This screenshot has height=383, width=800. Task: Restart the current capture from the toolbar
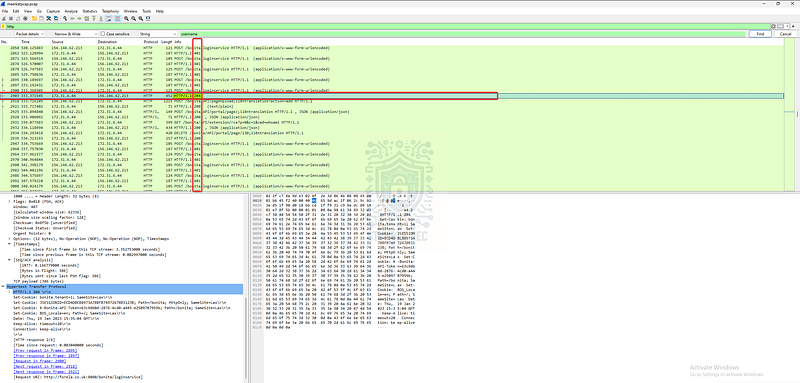(18, 18)
